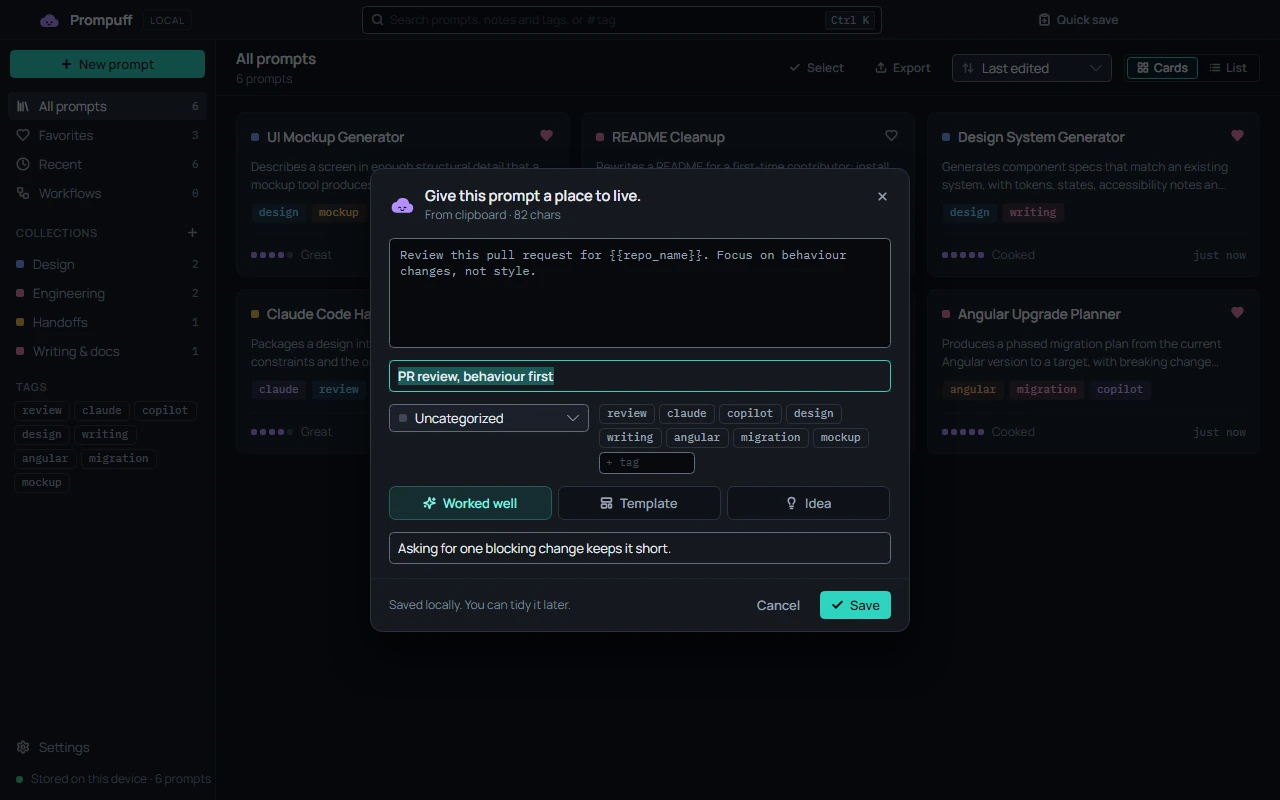Open the Engineering collection
Screen dimensions: 1280x800
[107, 293]
